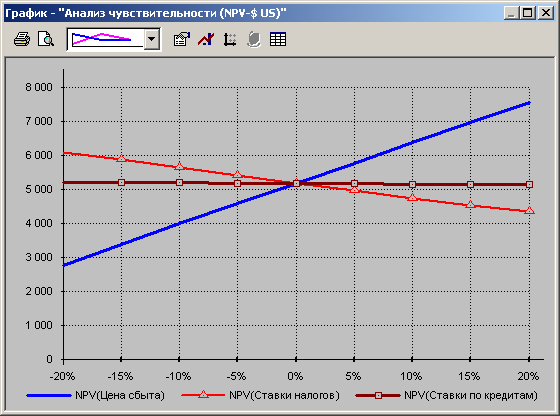Click the 3 000 y-axis label

(x=39, y=257)
